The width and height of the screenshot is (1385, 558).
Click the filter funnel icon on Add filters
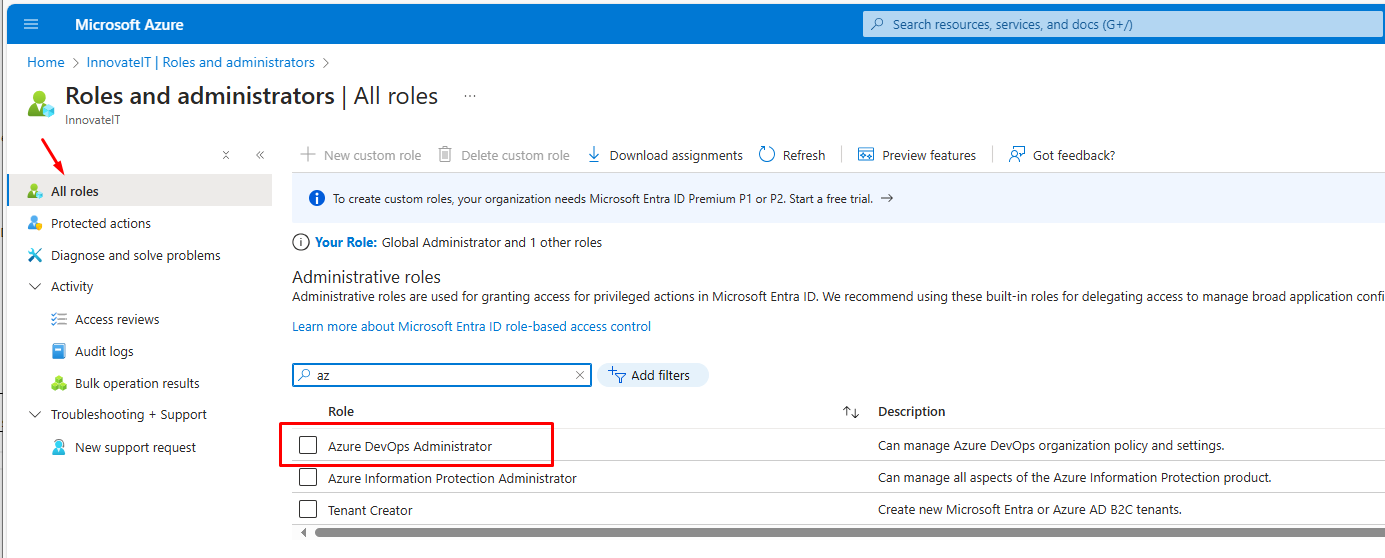617,375
